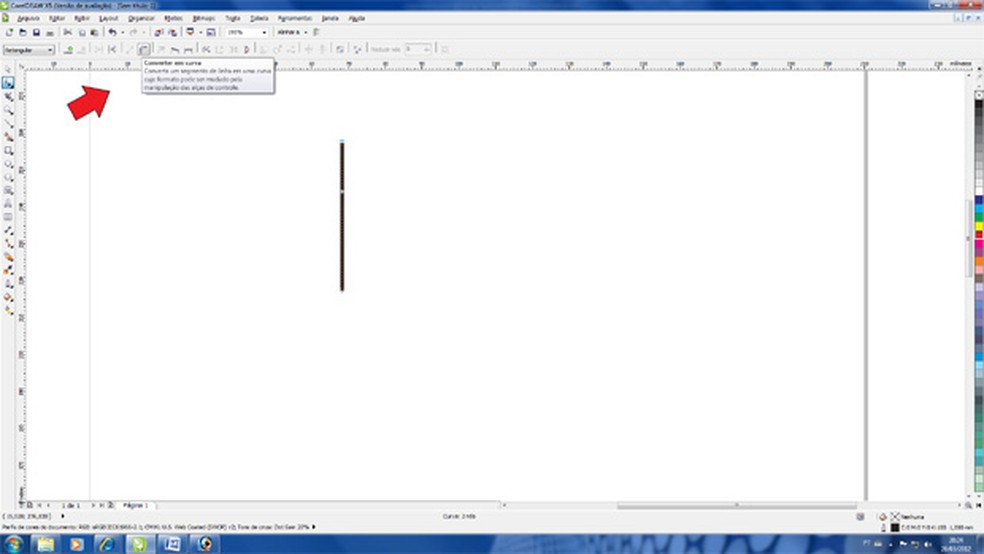Select the Text tool
Viewport: 984px width, 554px height.
[x=8, y=203]
